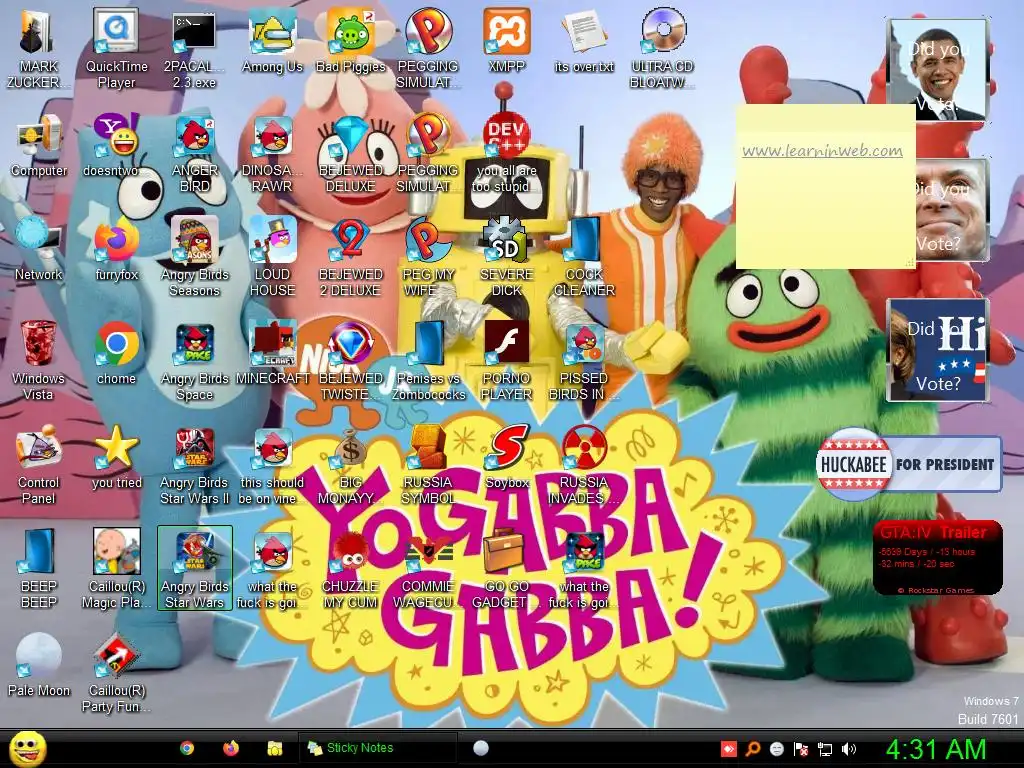Open Caillou(R) Magic Pla... shortcut
This screenshot has width=1024, height=768.
click(116, 568)
